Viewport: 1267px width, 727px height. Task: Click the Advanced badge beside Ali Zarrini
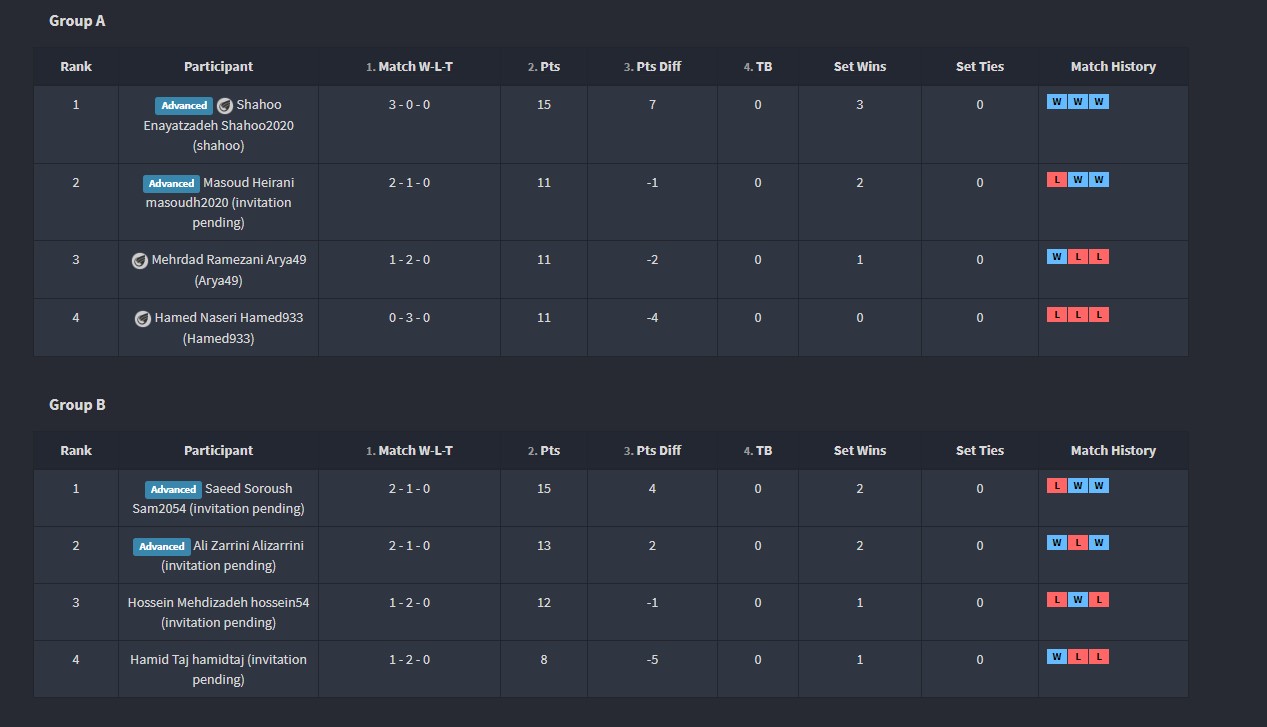coord(162,546)
